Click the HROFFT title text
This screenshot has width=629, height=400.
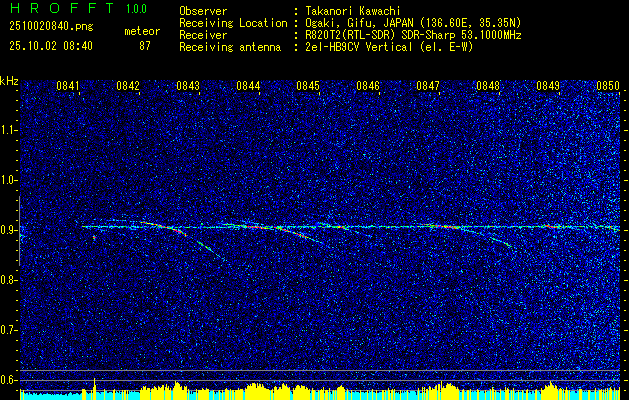coord(62,8)
